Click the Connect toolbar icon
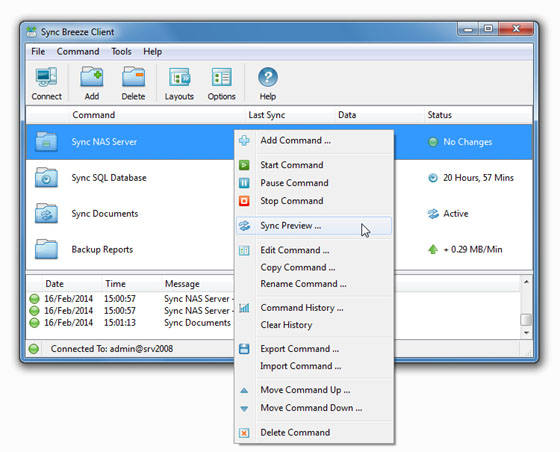 point(46,77)
